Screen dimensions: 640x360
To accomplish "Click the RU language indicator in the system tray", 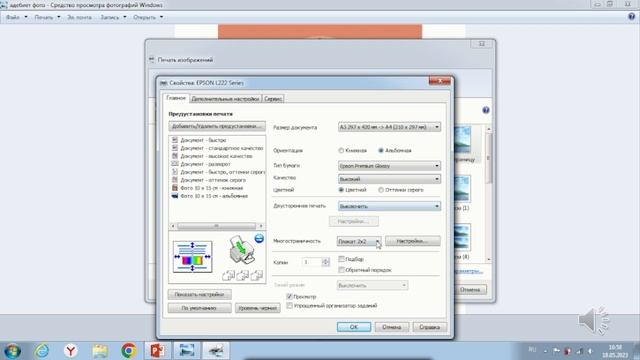I will tap(532, 350).
